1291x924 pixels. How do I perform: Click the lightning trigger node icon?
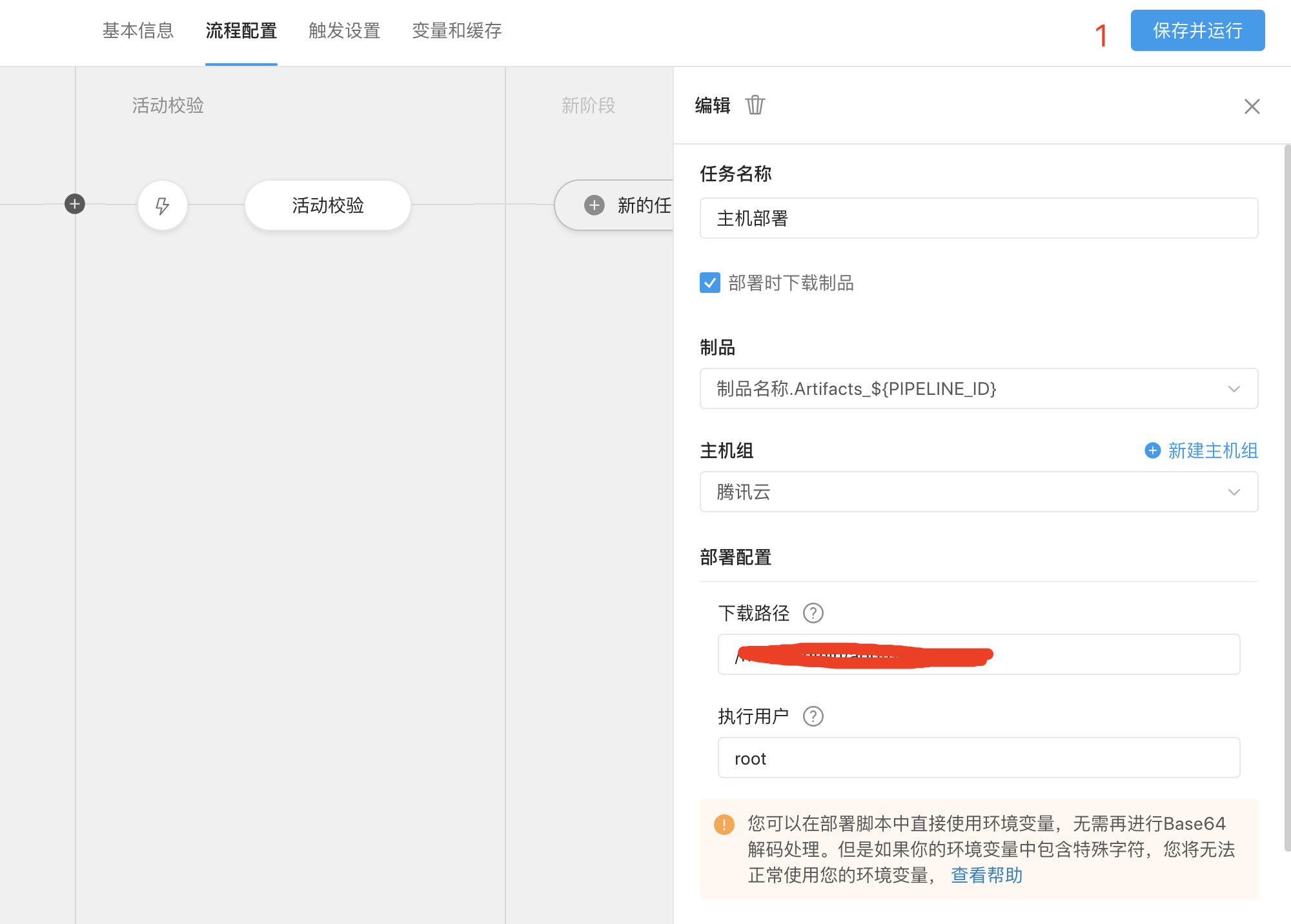(x=163, y=205)
